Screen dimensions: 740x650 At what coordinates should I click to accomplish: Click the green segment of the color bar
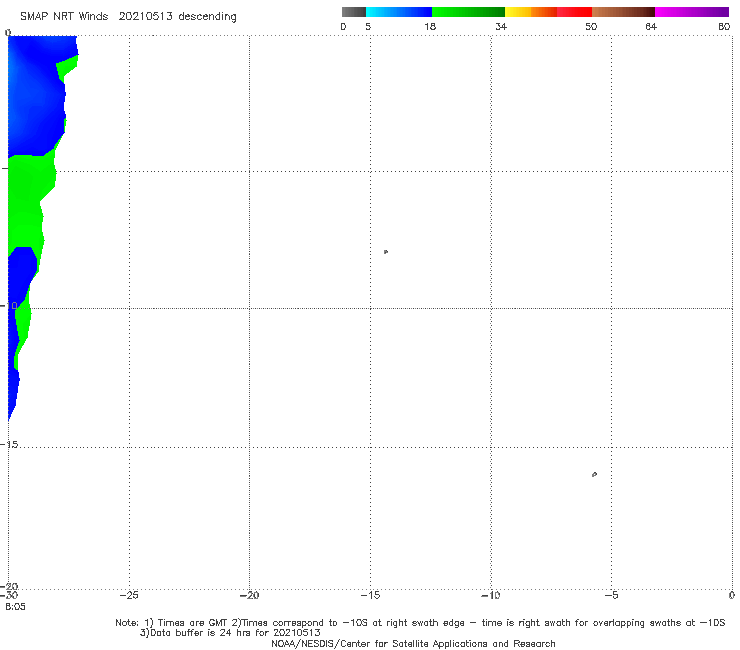(468, 12)
